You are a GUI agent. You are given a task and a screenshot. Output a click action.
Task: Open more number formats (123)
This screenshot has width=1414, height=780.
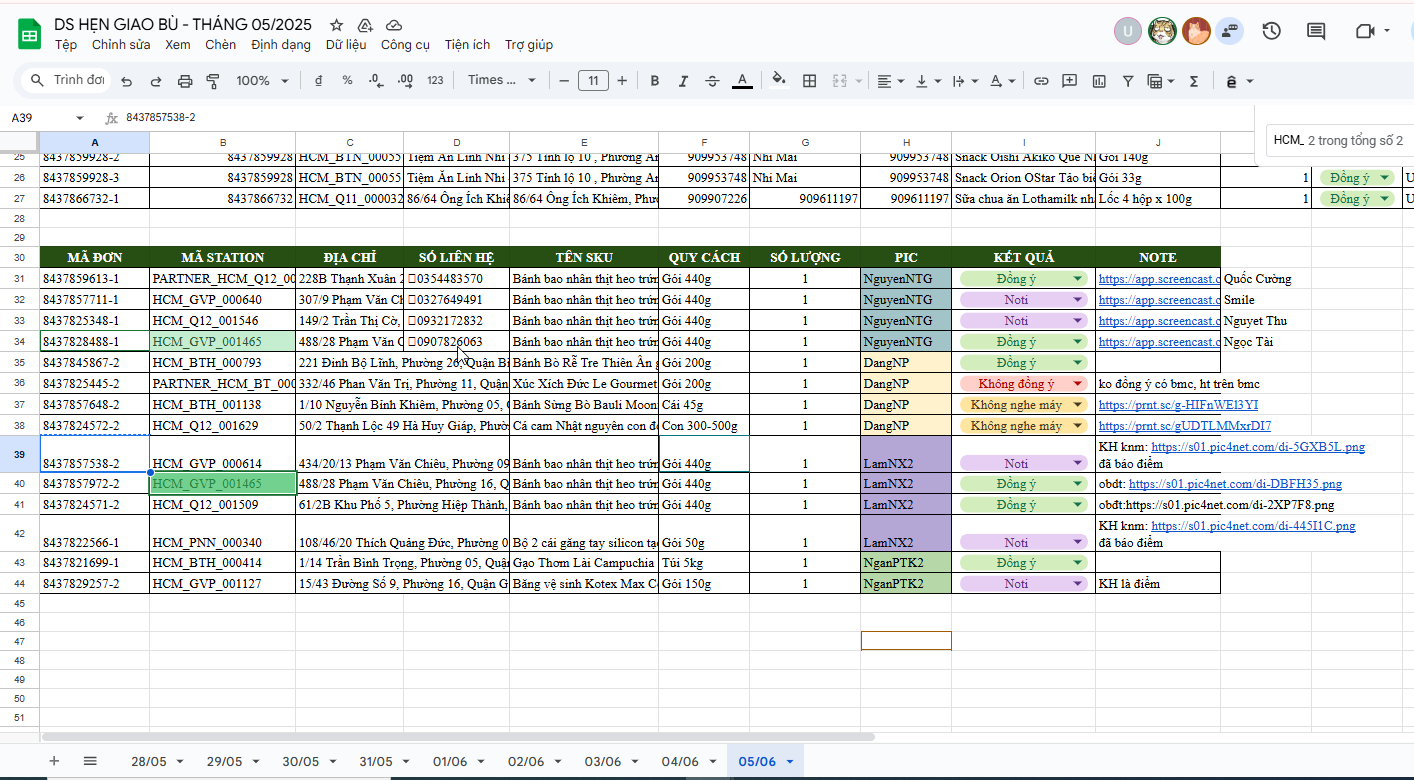(435, 80)
